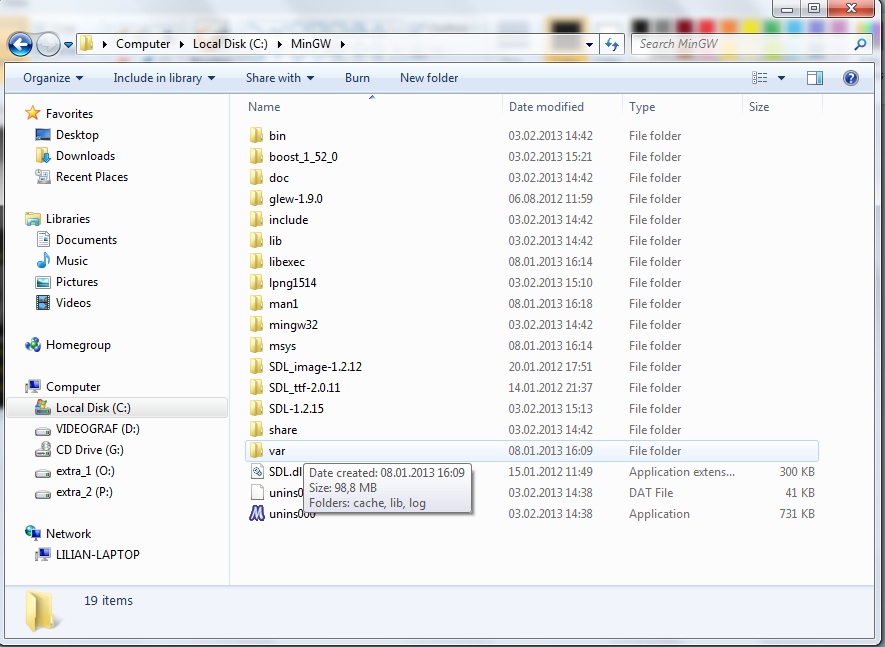Image resolution: width=885 pixels, height=647 pixels.
Task: Open the change view dropdown arrow
Action: tap(781, 78)
